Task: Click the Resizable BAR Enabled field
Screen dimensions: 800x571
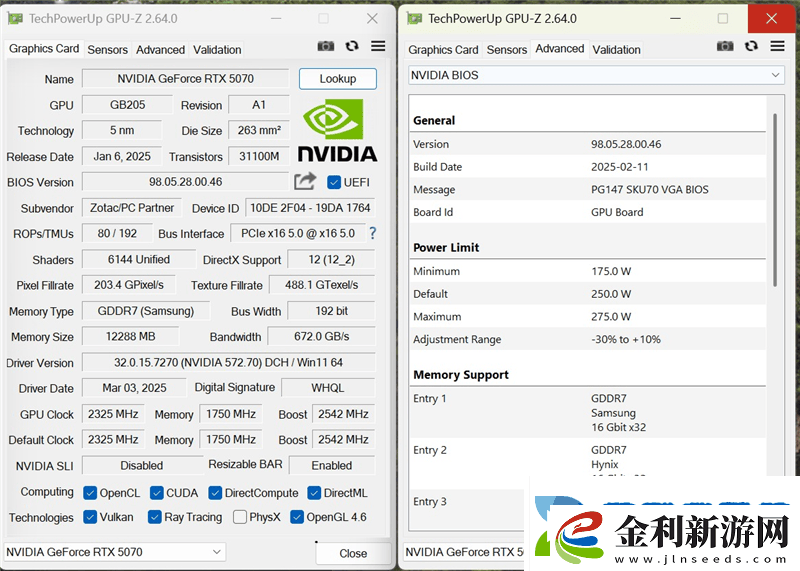Action: point(332,465)
